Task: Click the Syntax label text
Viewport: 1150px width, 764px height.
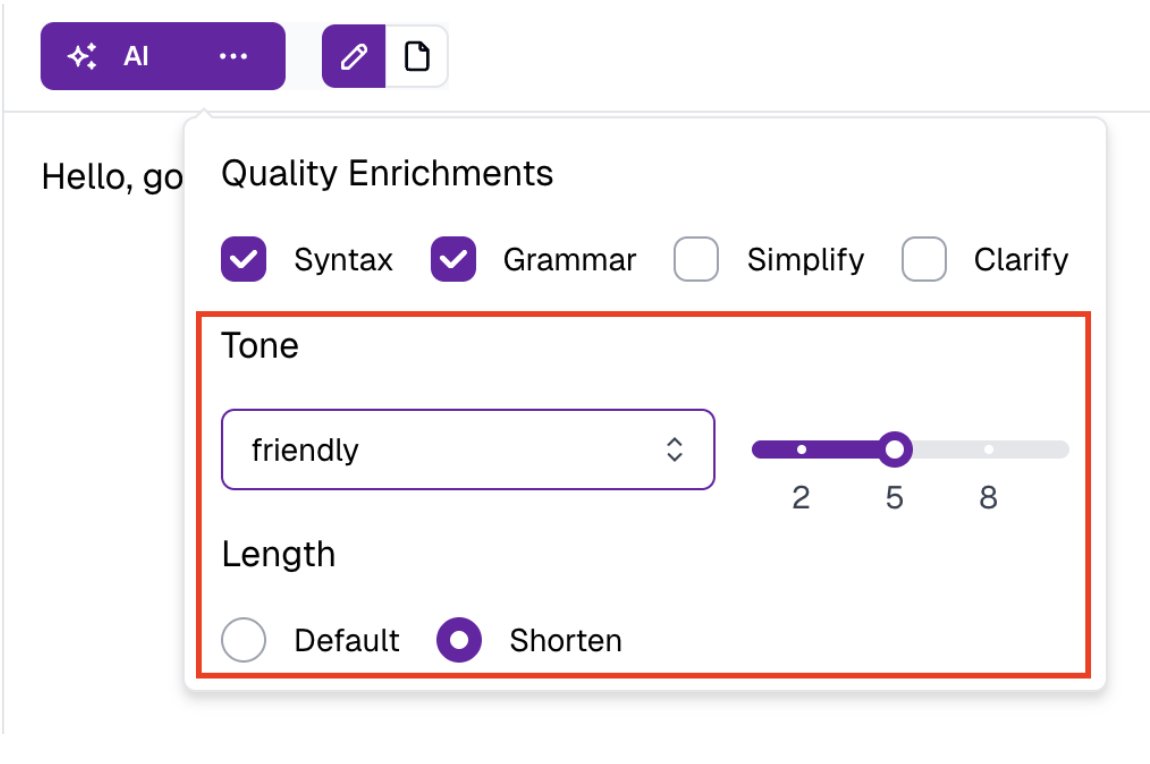Action: click(343, 260)
